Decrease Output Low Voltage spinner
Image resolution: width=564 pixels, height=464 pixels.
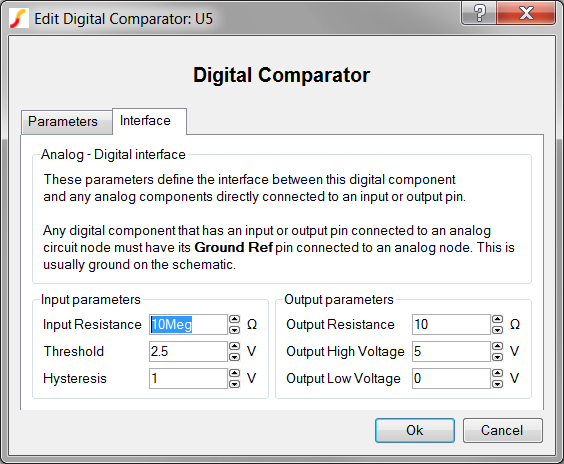click(x=497, y=383)
